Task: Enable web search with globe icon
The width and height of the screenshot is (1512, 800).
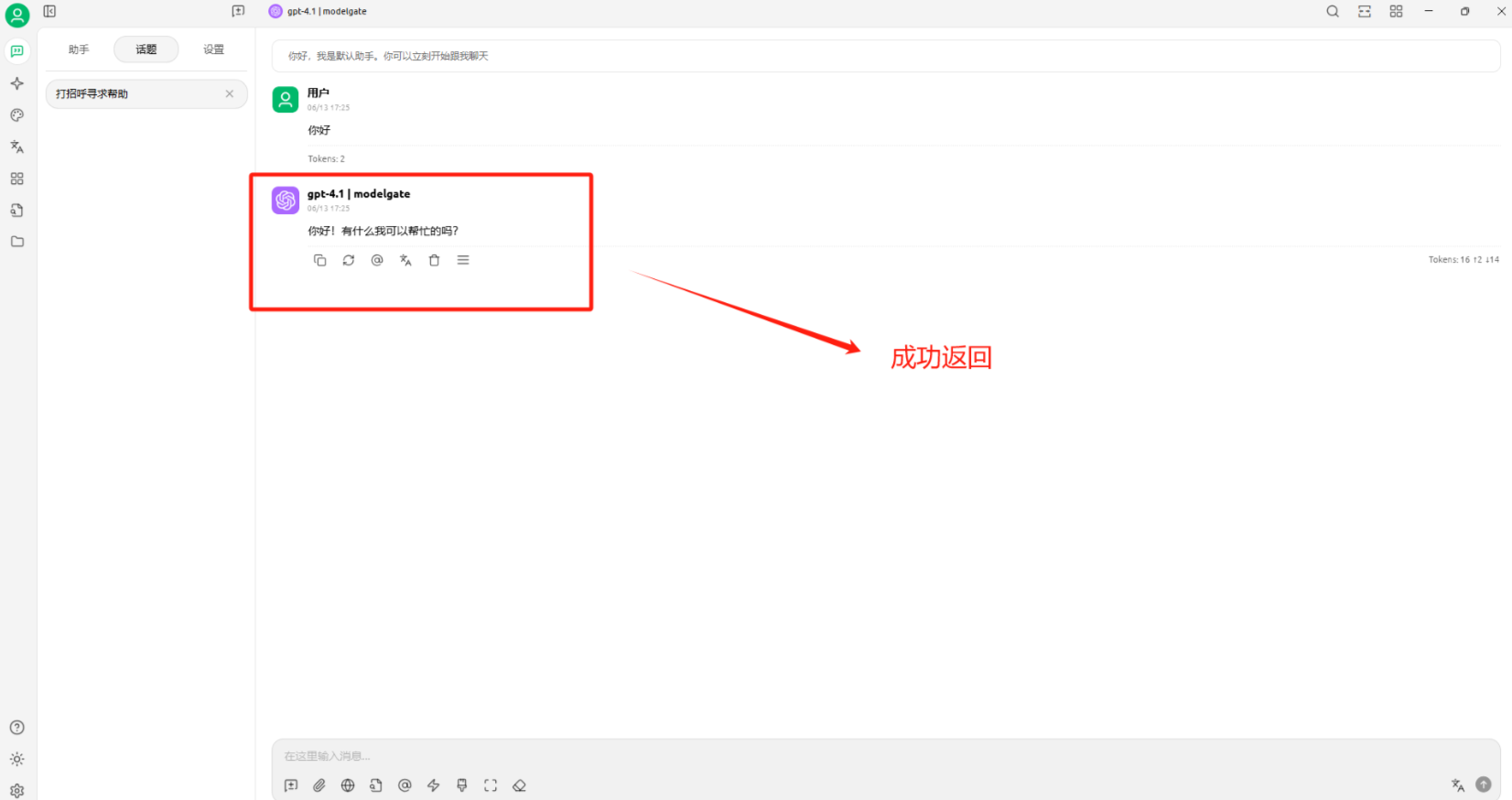Action: point(348,785)
